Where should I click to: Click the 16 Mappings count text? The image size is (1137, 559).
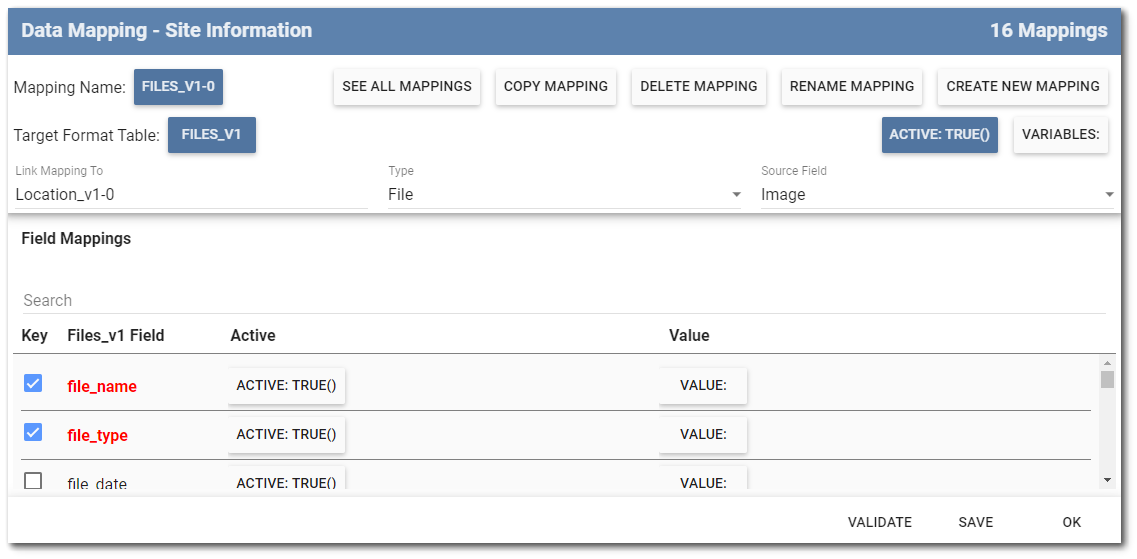click(x=1049, y=30)
